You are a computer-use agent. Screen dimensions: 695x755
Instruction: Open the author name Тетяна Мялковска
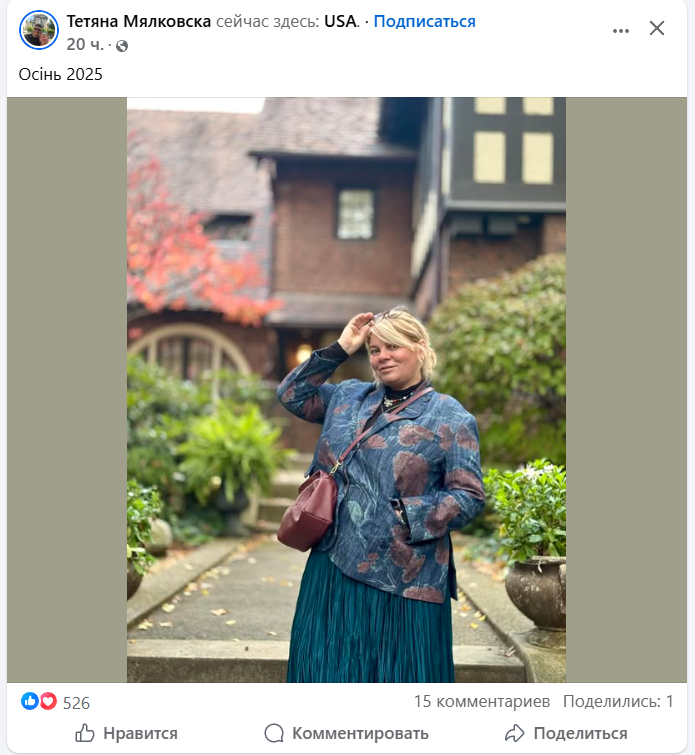pos(139,21)
